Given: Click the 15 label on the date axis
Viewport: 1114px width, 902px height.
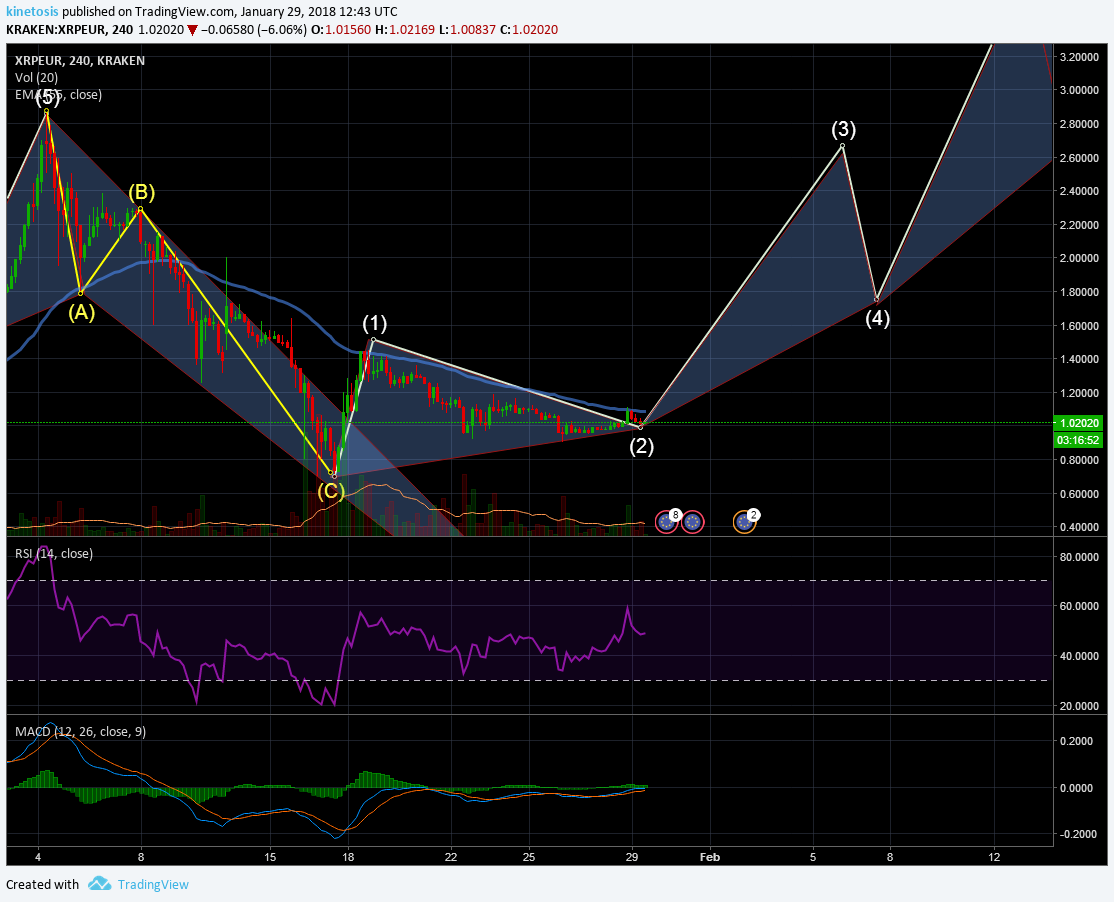Looking at the screenshot, I should point(270,857).
